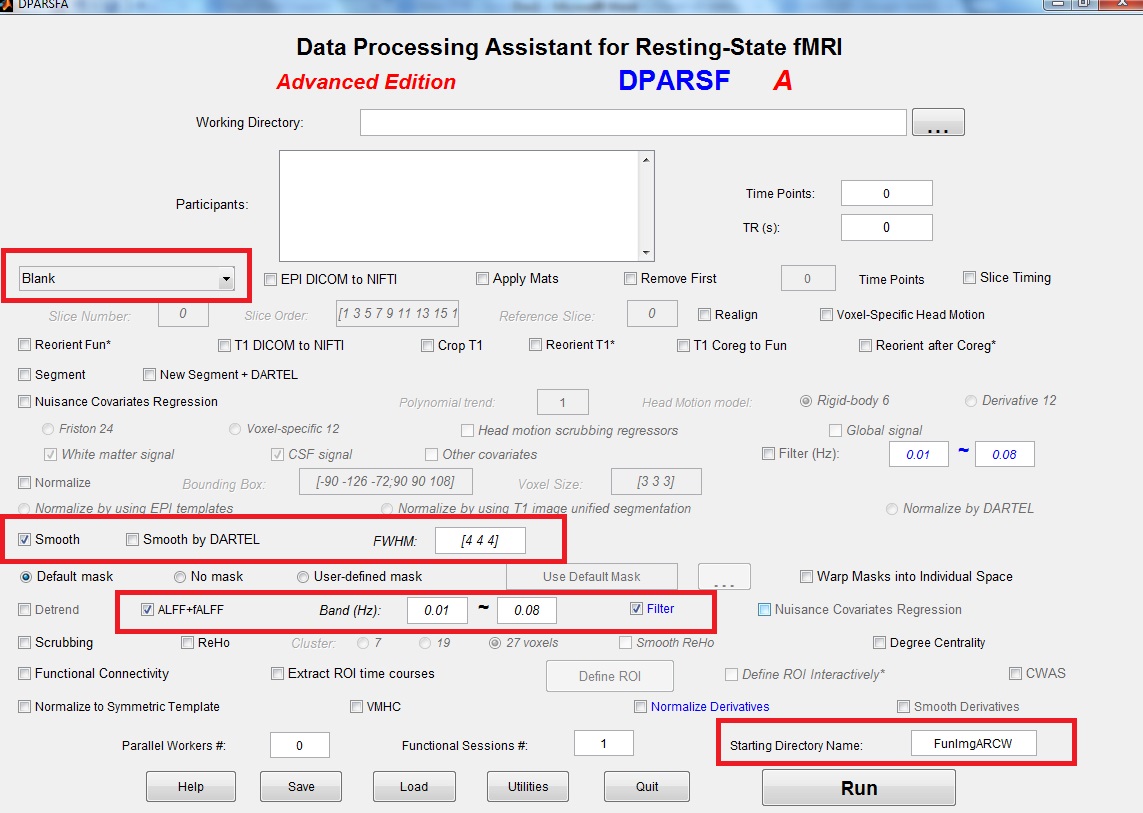Select the Default mask radio button
The height and width of the screenshot is (813, 1143).
click(26, 577)
